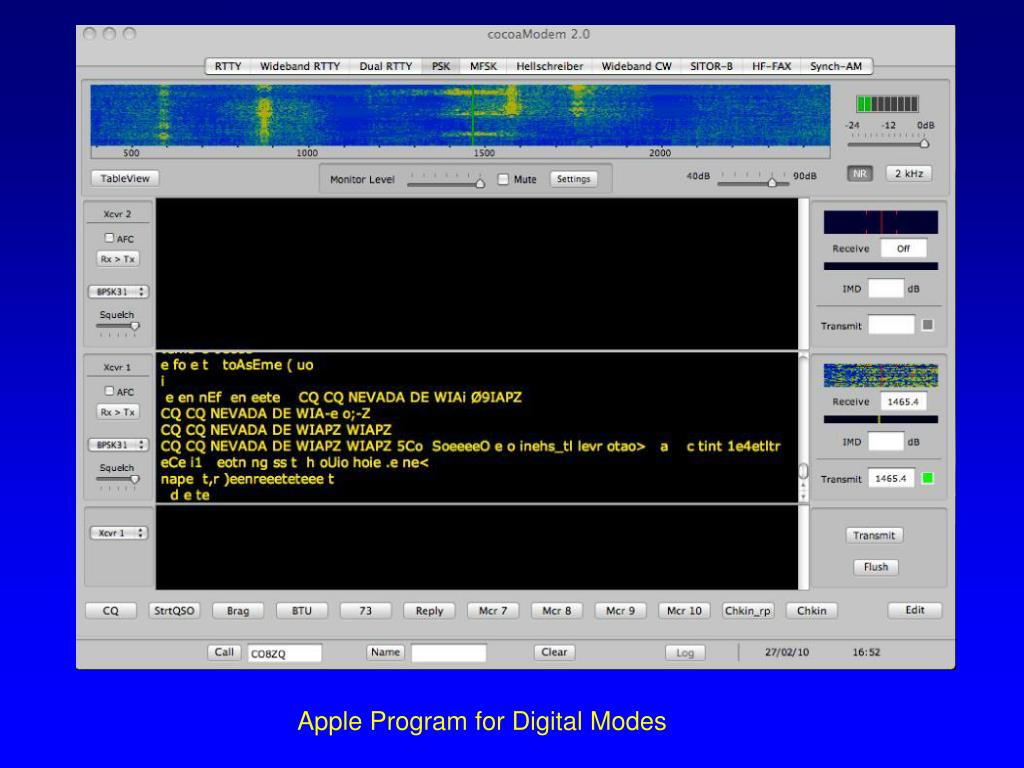1024x768 pixels.
Task: Click the Xcvr 1 Receive field showing 1465.4
Action: [x=903, y=402]
